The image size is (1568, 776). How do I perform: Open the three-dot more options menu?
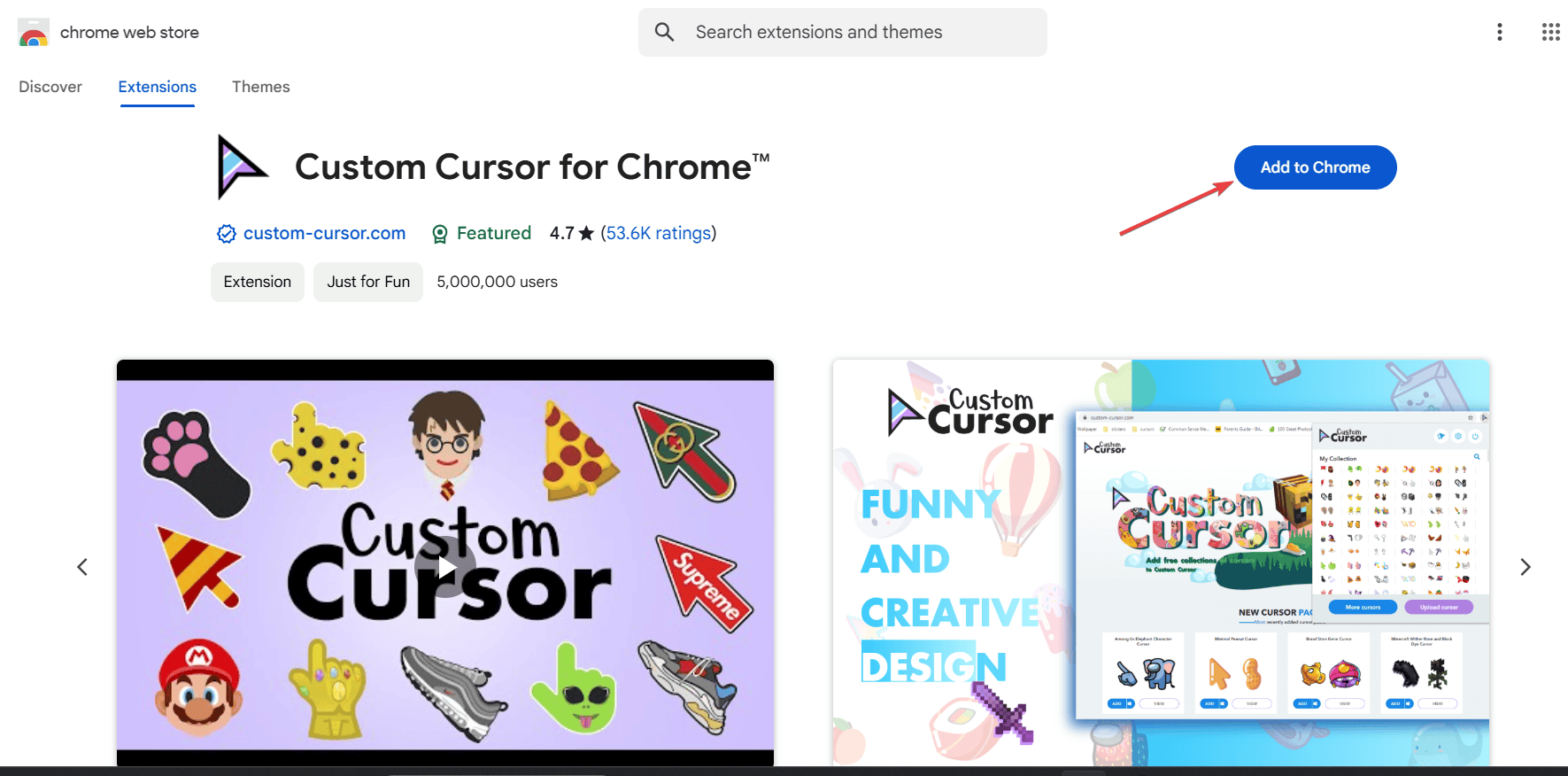(x=1499, y=32)
